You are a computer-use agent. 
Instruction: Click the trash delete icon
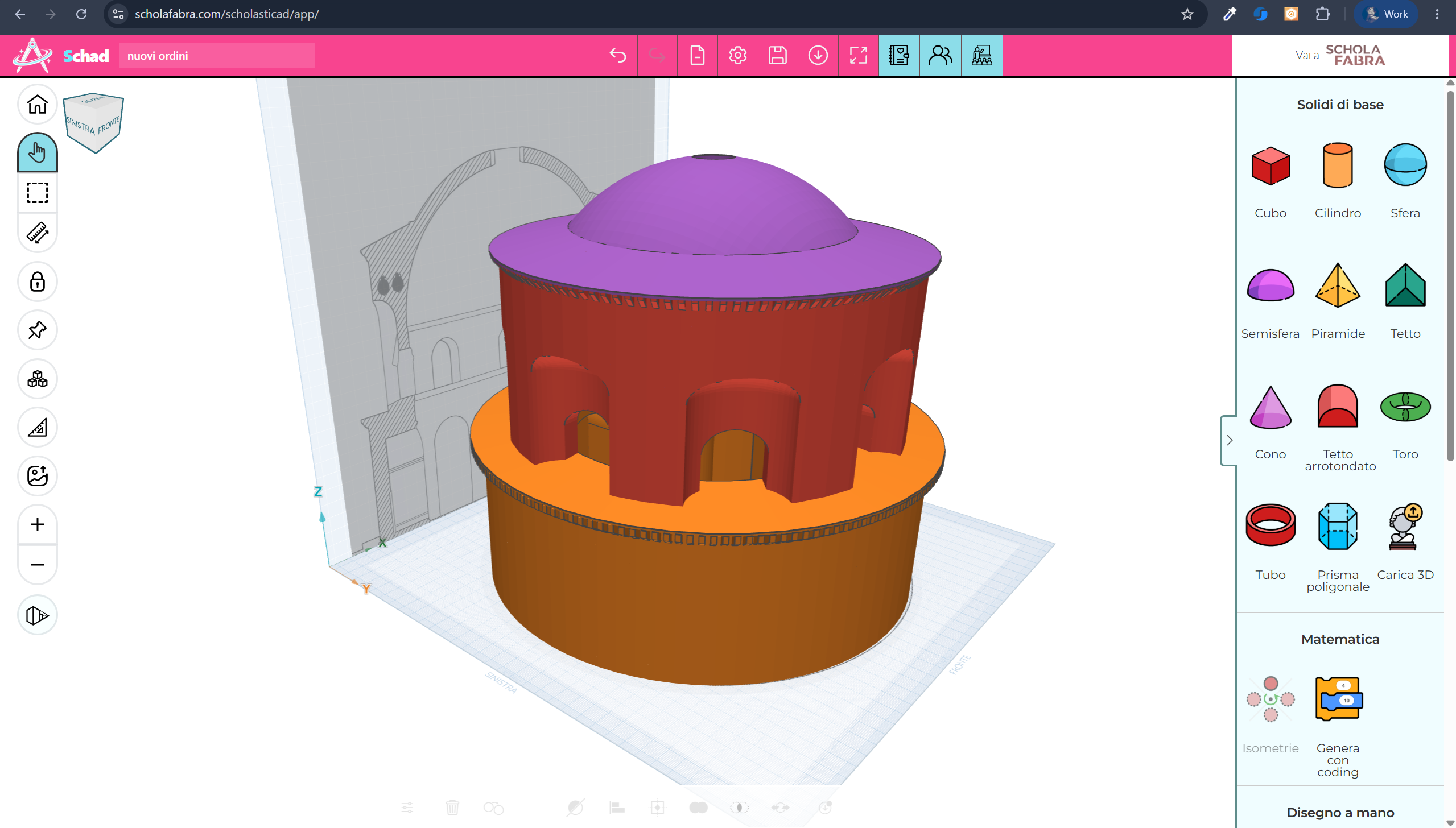pyautogui.click(x=452, y=808)
